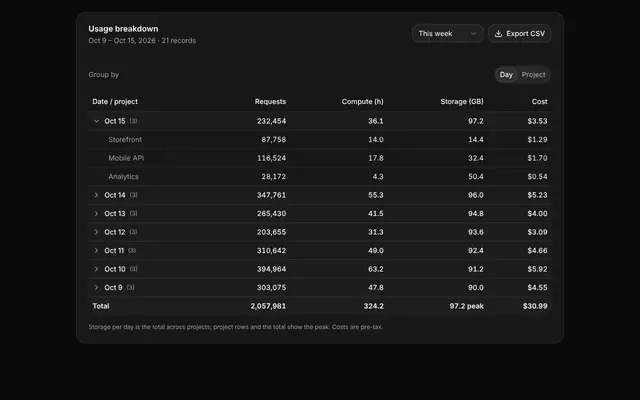Click the $5.92 cost for Oct 10
Viewport: 640px width, 400px height.
537,269
